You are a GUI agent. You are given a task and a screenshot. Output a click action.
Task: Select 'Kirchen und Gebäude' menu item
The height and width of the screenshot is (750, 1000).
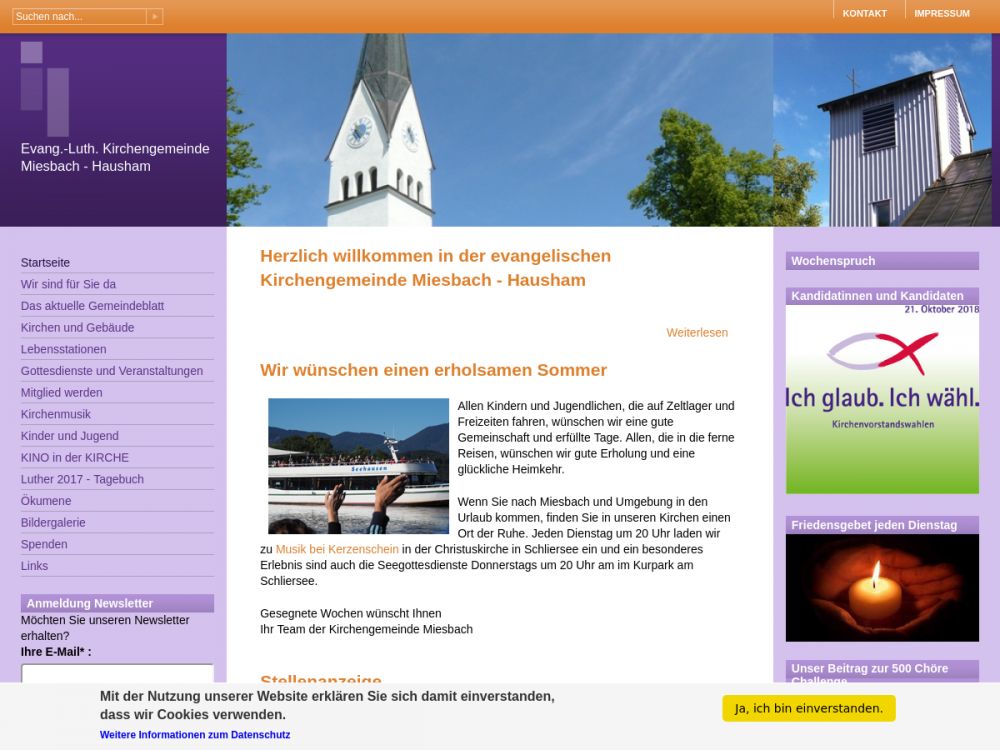click(77, 328)
